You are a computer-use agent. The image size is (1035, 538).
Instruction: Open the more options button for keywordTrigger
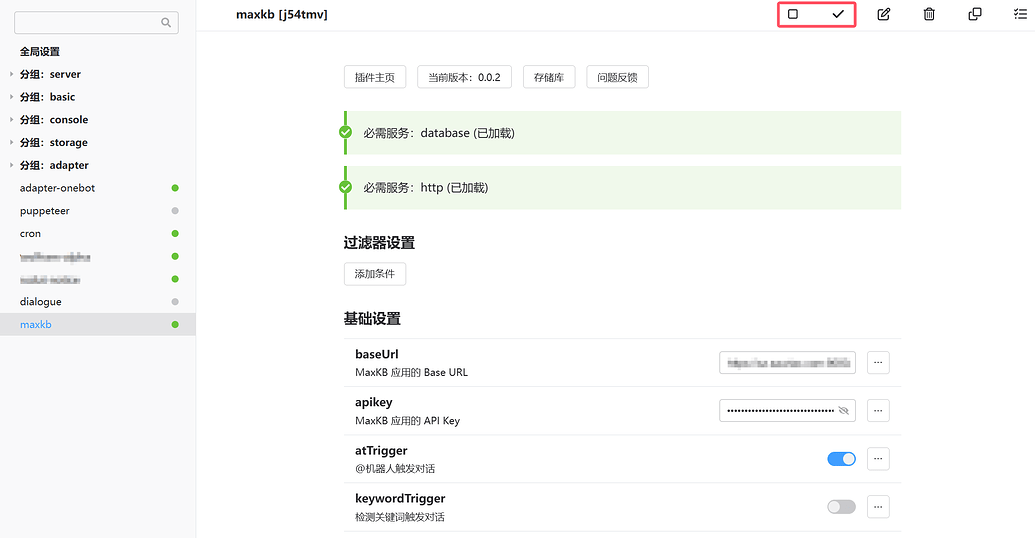(x=878, y=507)
